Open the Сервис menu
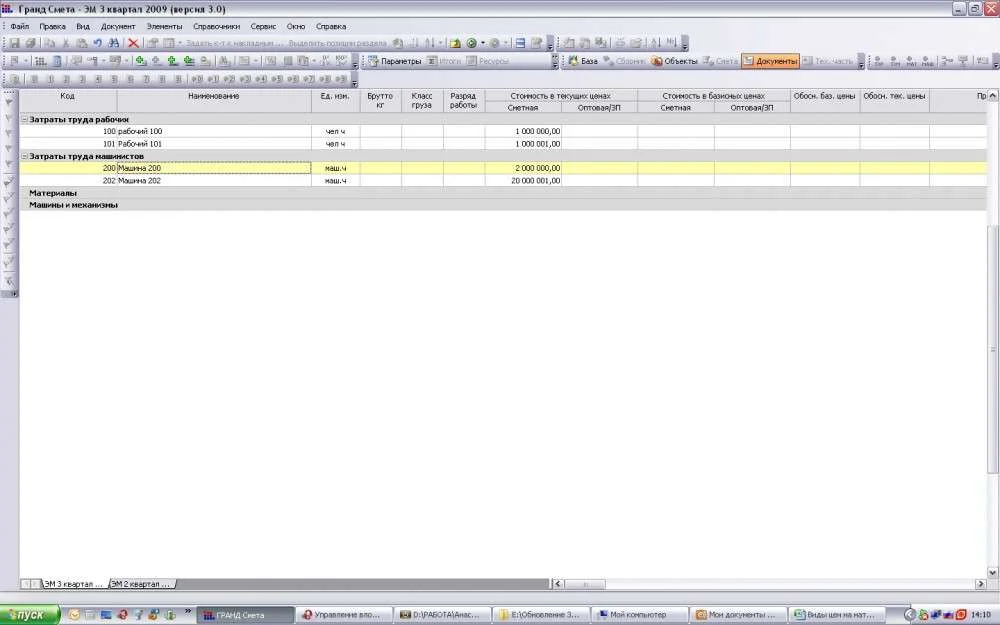1000x625 pixels. (263, 26)
